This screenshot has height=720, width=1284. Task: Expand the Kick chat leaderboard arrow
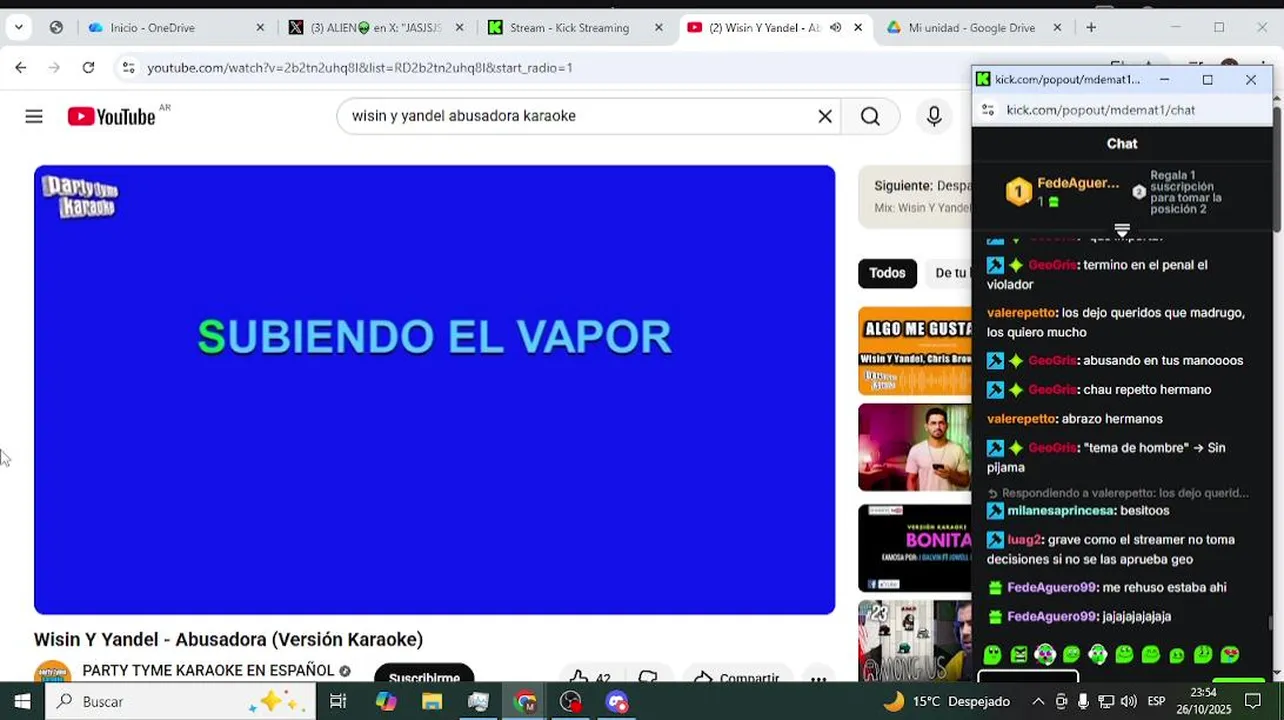(1122, 230)
